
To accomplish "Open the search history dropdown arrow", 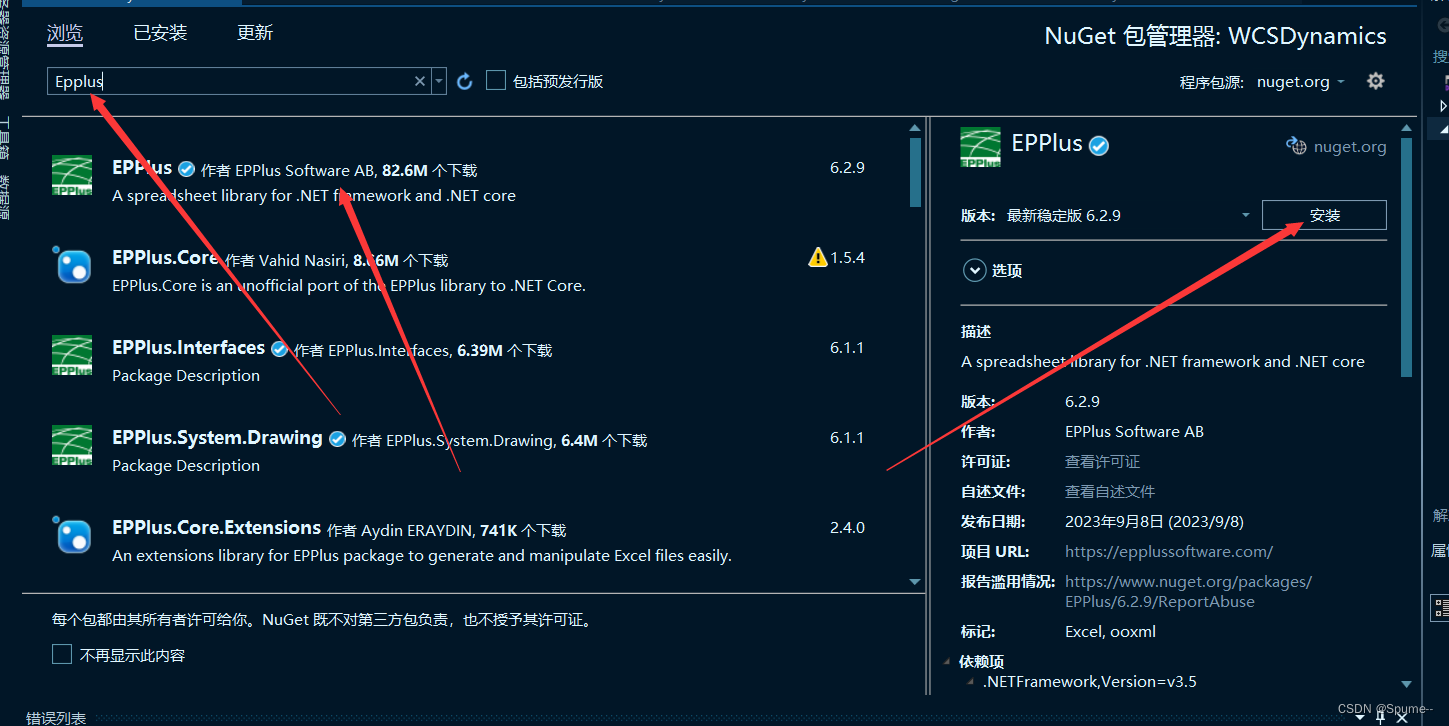I will (x=439, y=82).
